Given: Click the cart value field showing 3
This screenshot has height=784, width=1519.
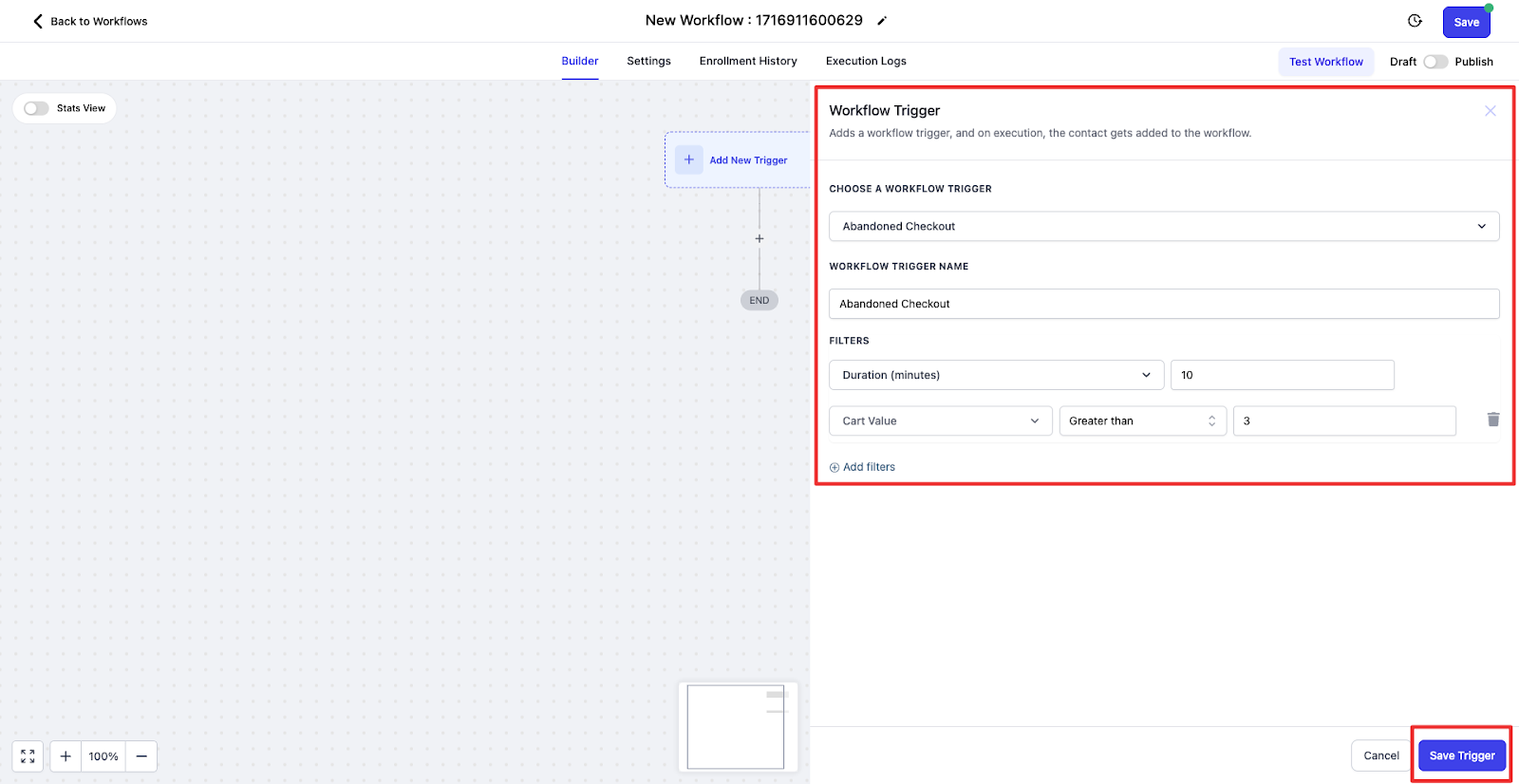Looking at the screenshot, I should (x=1344, y=420).
